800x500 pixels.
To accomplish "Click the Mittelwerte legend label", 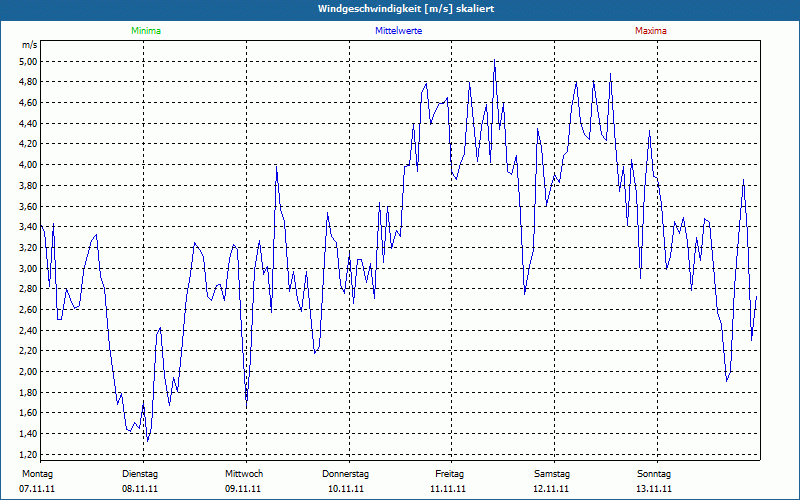I will [x=398, y=31].
